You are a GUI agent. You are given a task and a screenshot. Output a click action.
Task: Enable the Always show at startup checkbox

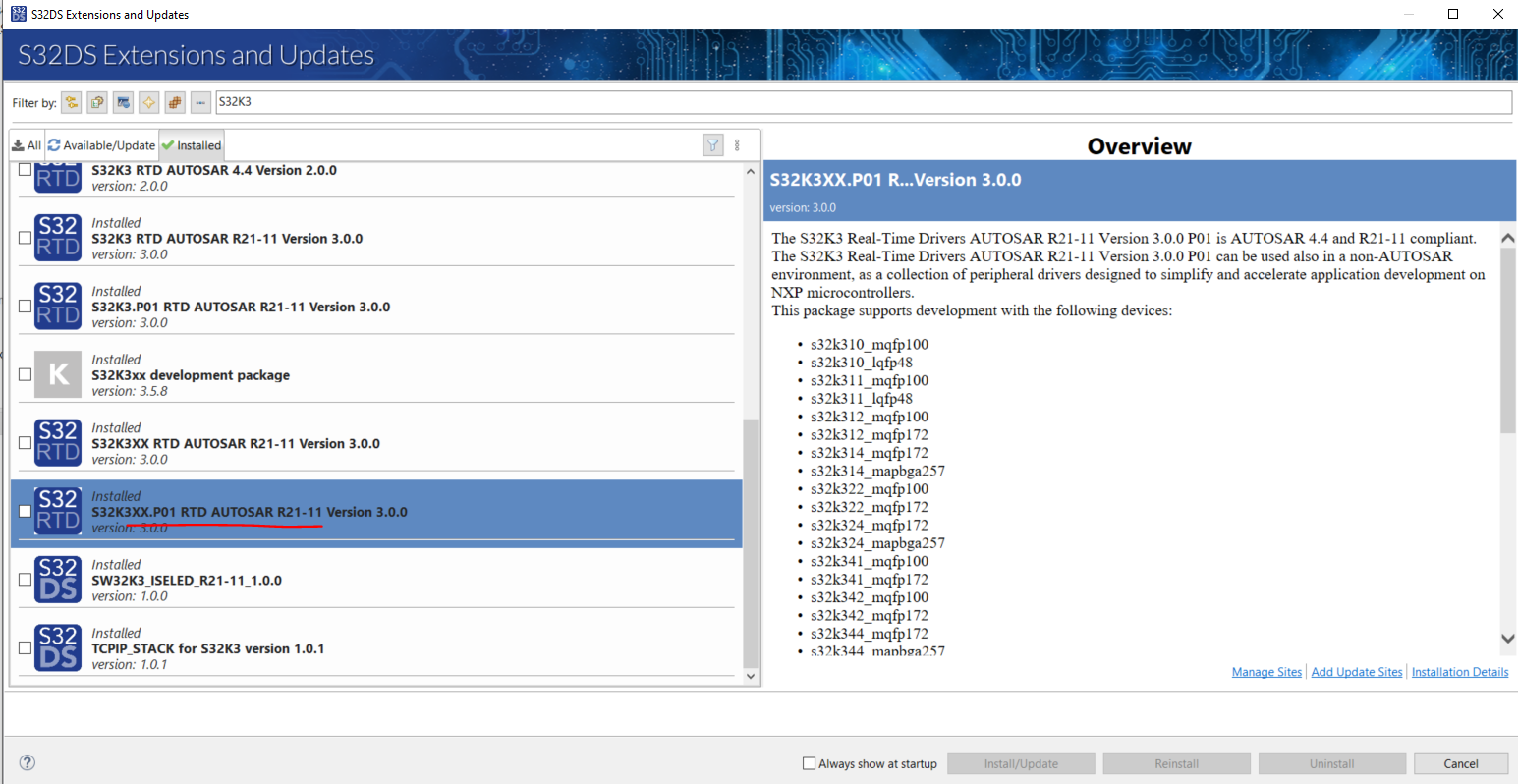click(x=810, y=762)
